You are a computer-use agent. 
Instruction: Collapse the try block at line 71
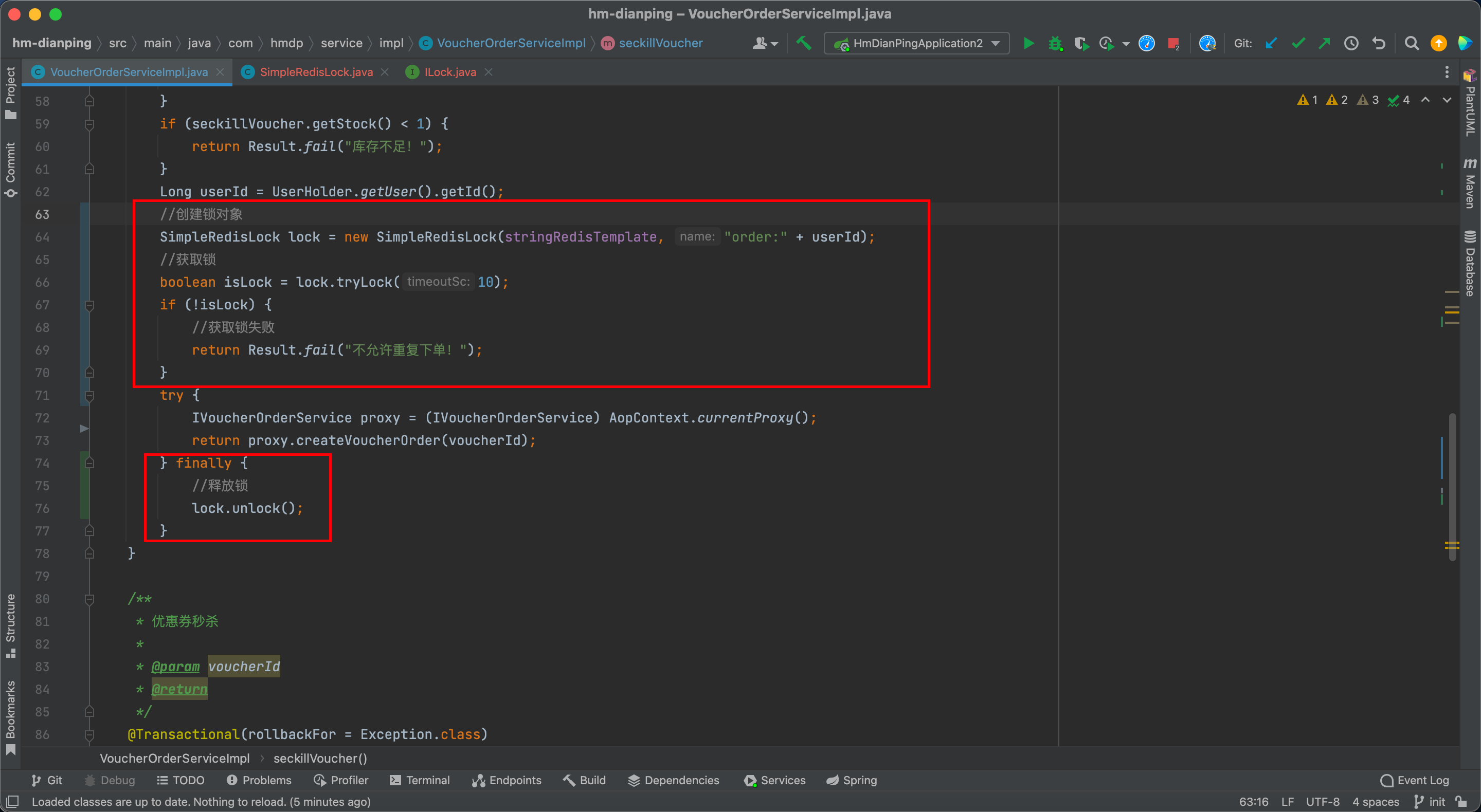click(89, 396)
